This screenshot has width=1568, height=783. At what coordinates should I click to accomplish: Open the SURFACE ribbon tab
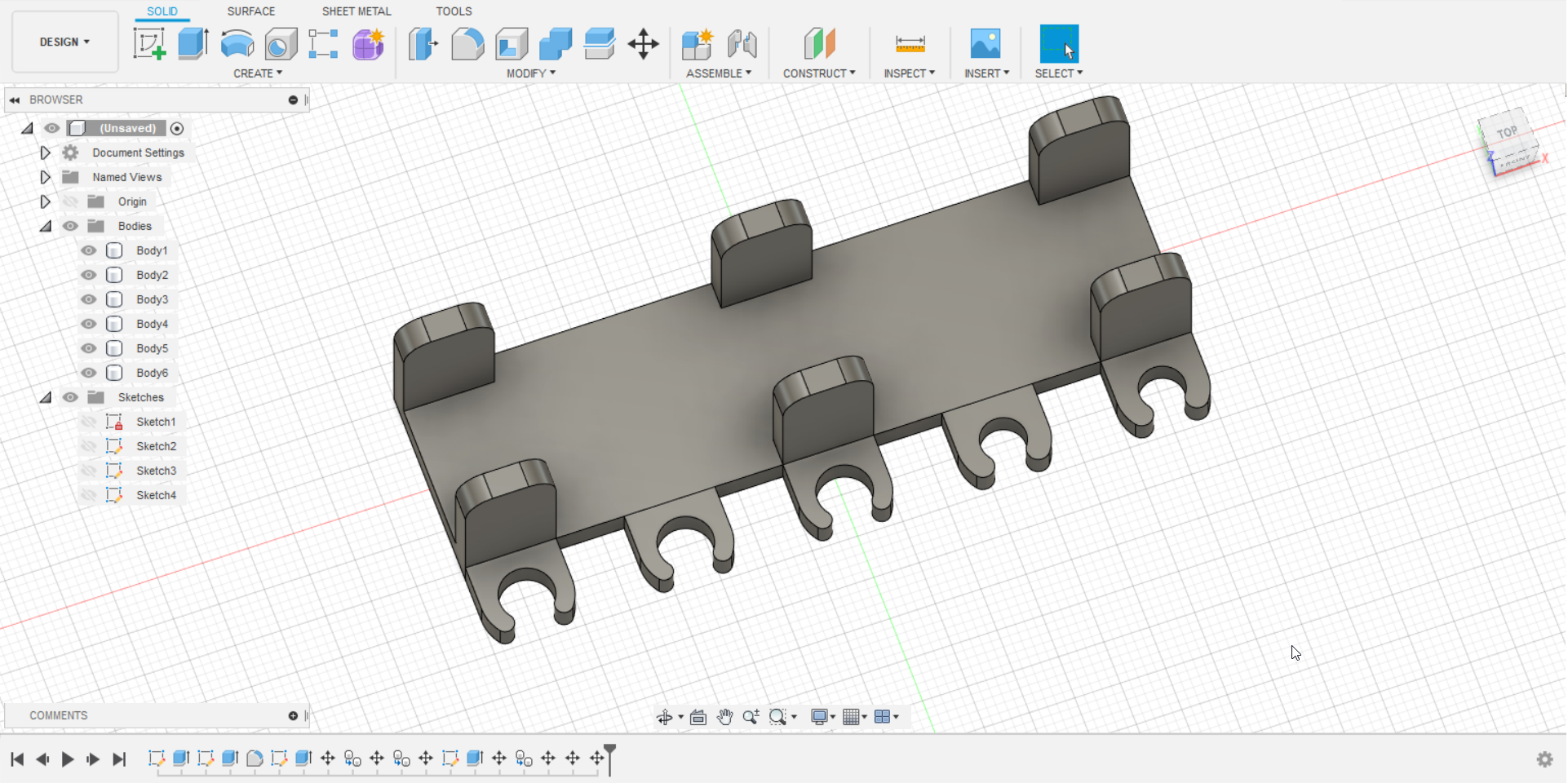click(250, 11)
